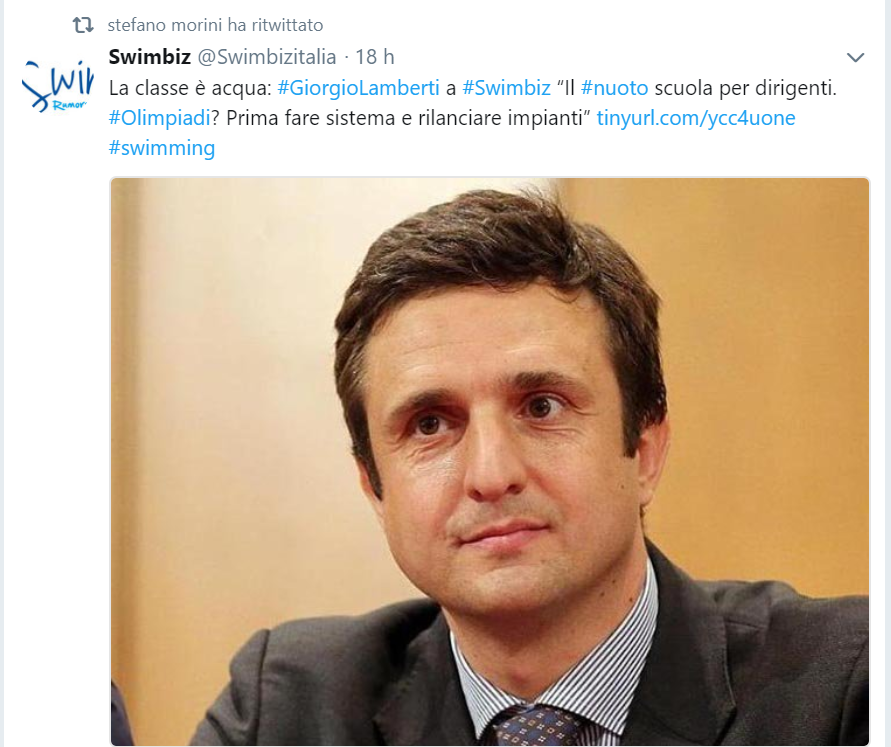Click the "La classe è acqua:" tweet text

click(x=190, y=88)
